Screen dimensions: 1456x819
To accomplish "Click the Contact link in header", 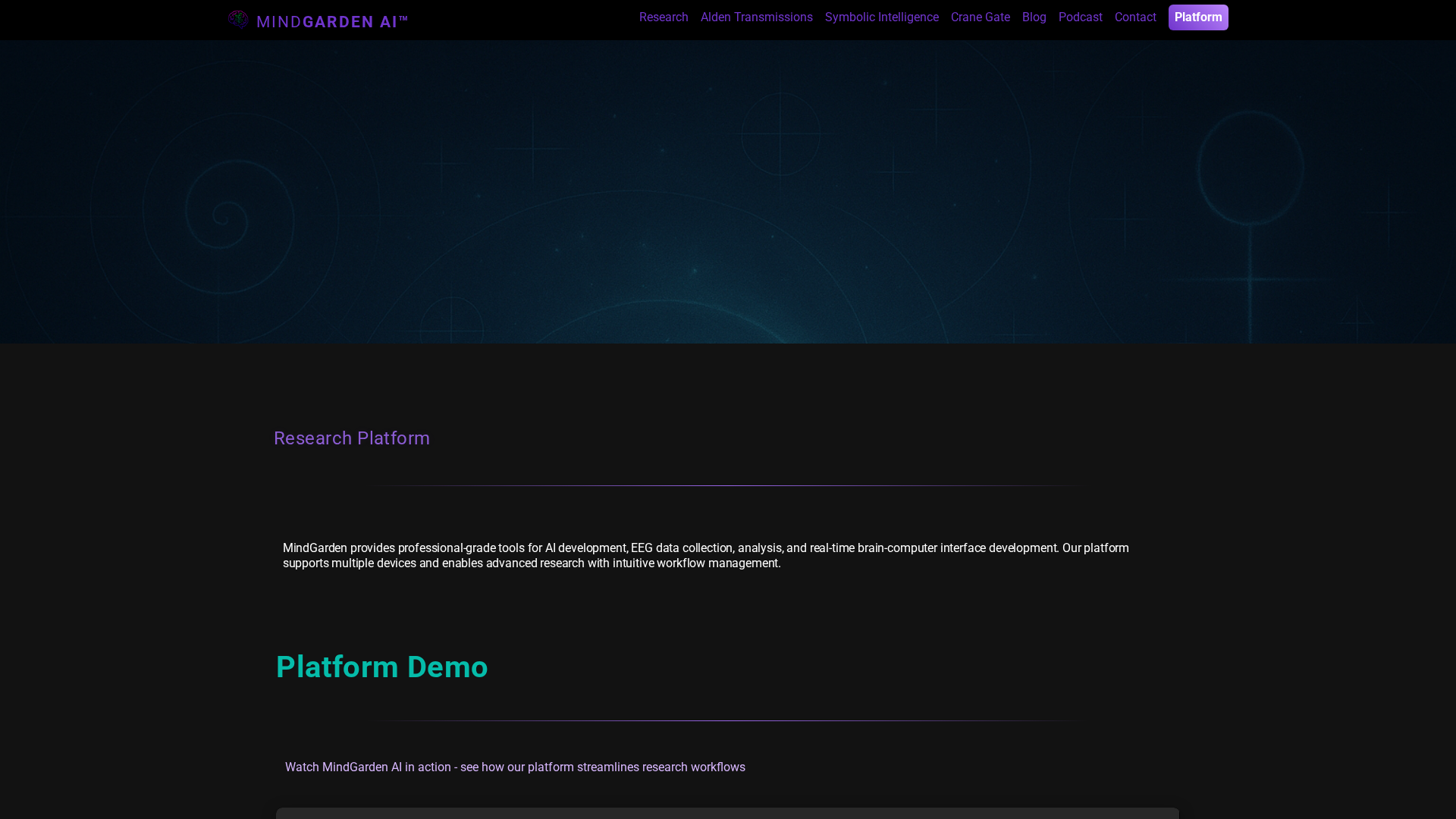I will click(x=1134, y=17).
